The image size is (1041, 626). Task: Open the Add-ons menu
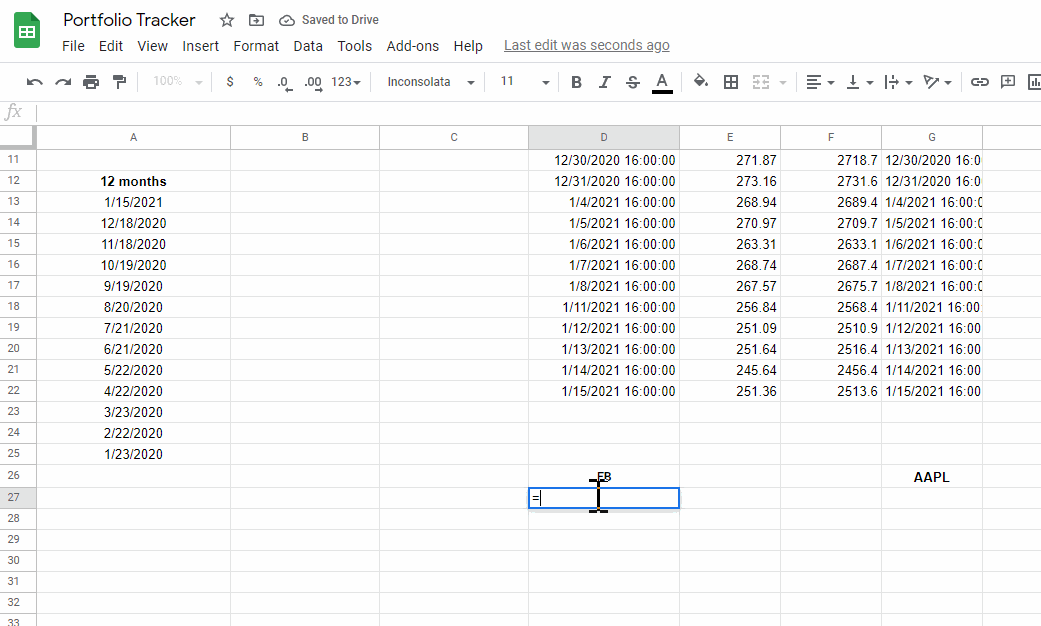[412, 46]
